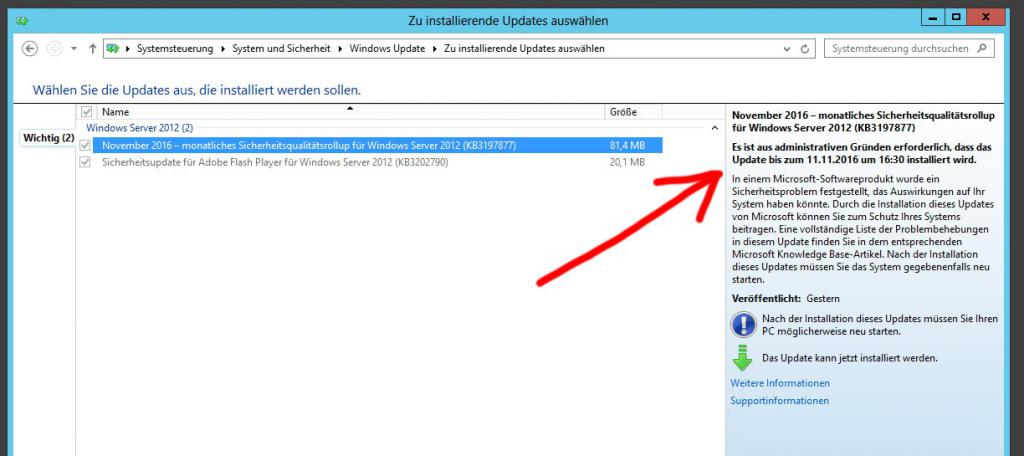Minimize the update window

(x=933, y=18)
